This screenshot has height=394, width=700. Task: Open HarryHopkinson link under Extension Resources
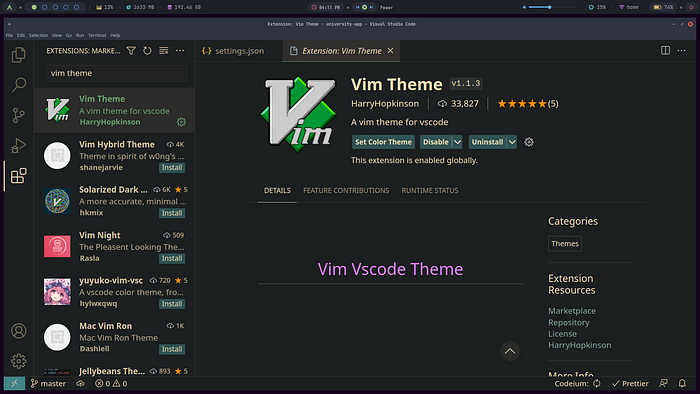pyautogui.click(x=579, y=345)
